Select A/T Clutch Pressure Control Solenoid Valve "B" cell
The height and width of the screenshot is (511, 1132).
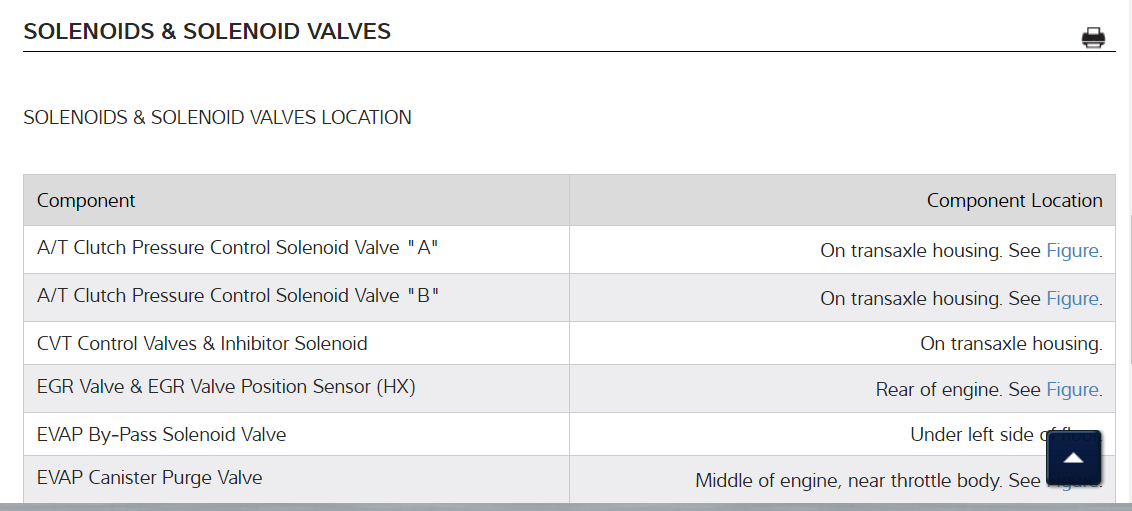[238, 296]
